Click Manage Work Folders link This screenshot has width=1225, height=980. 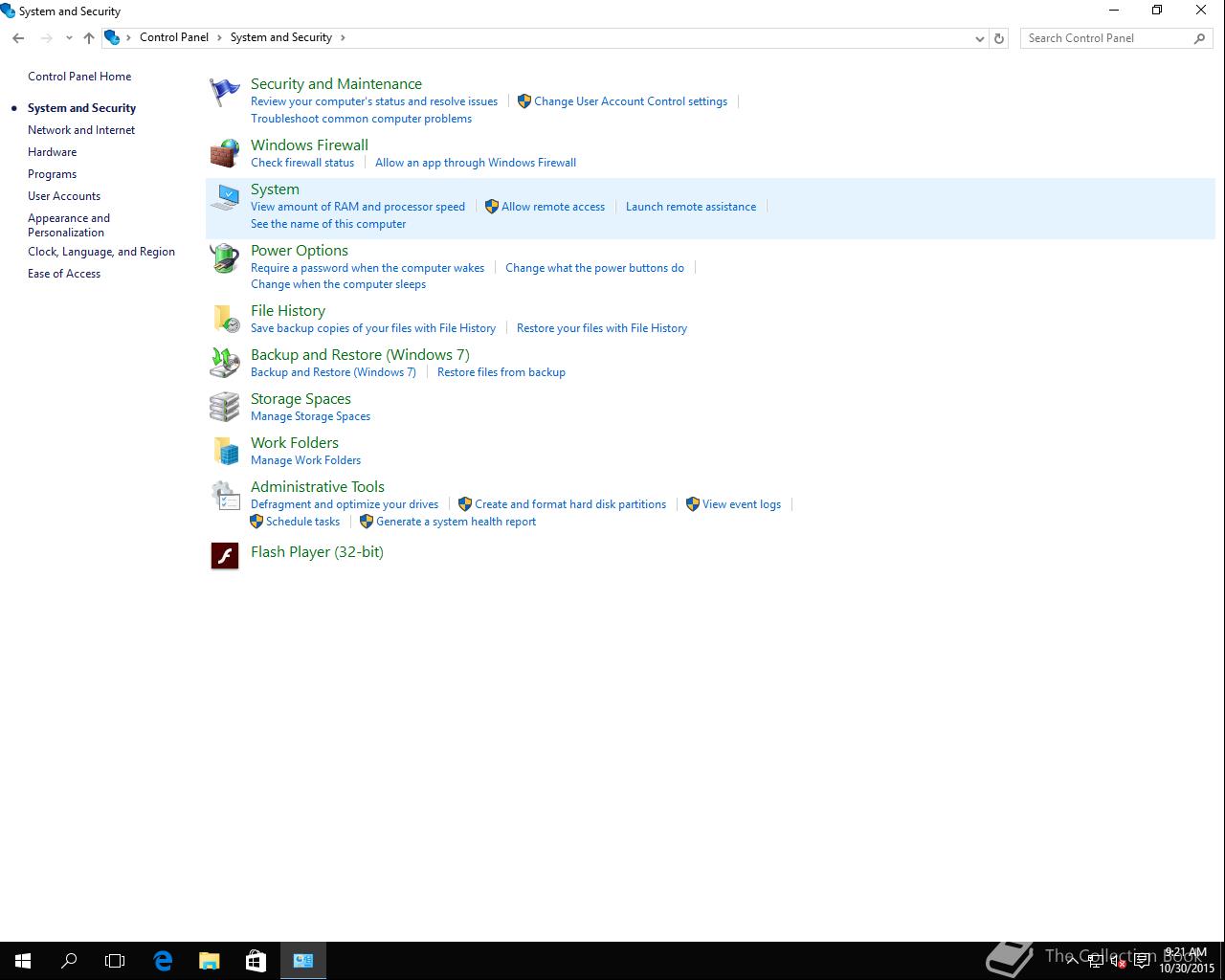tap(305, 460)
